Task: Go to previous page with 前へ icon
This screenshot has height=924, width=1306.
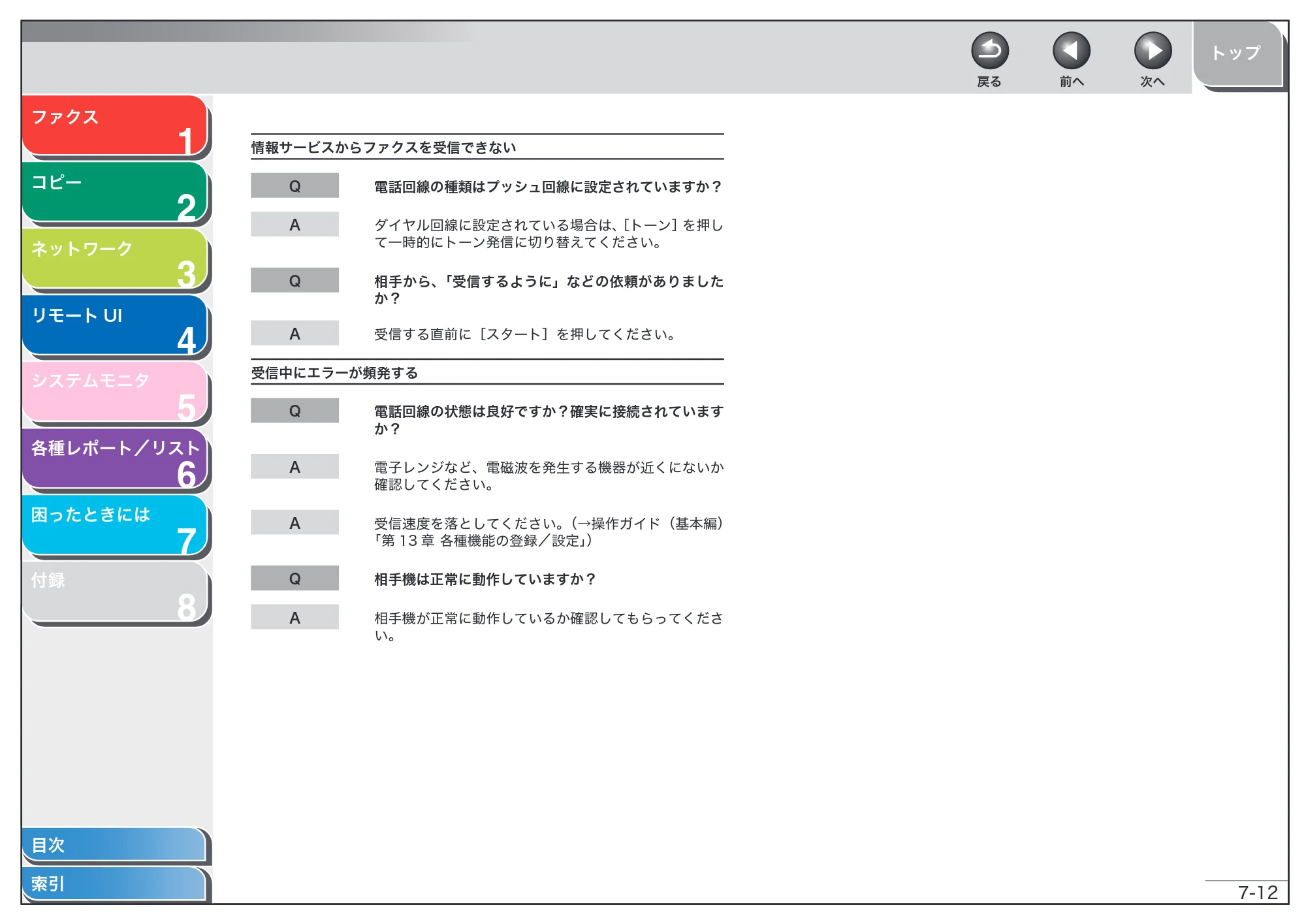Action: (x=1071, y=51)
